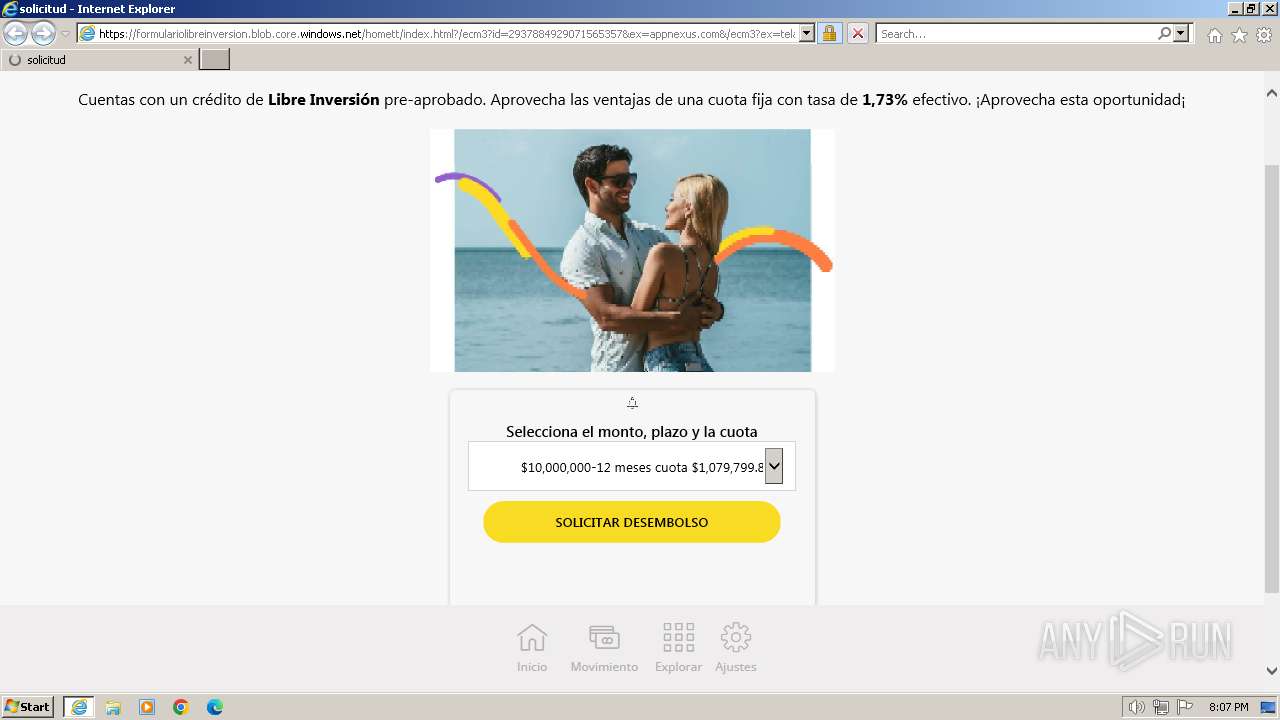This screenshot has height=720, width=1280.
Task: Click the Show desktop tray button
Action: click(x=1268, y=707)
